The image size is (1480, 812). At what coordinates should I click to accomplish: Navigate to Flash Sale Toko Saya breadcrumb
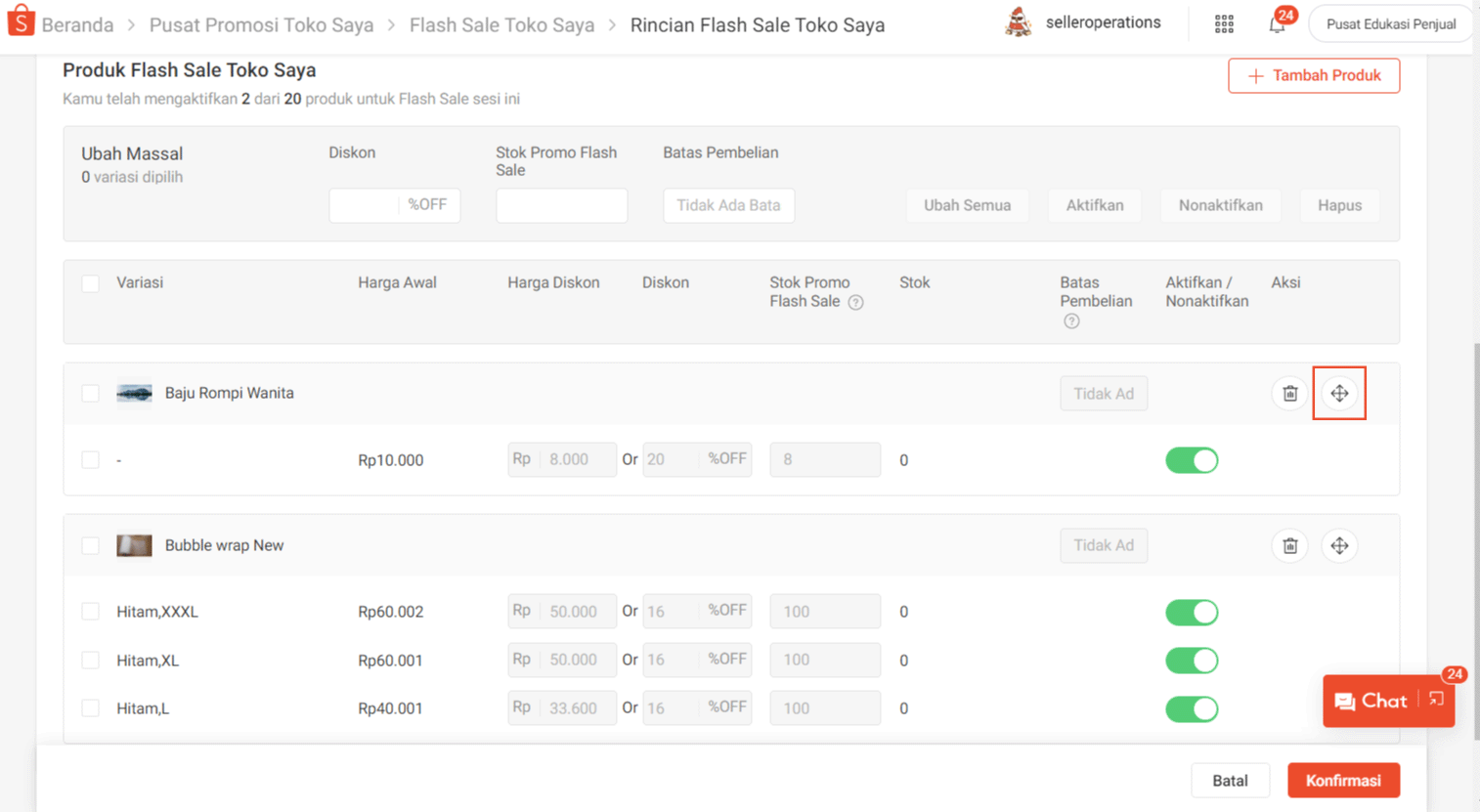501,25
